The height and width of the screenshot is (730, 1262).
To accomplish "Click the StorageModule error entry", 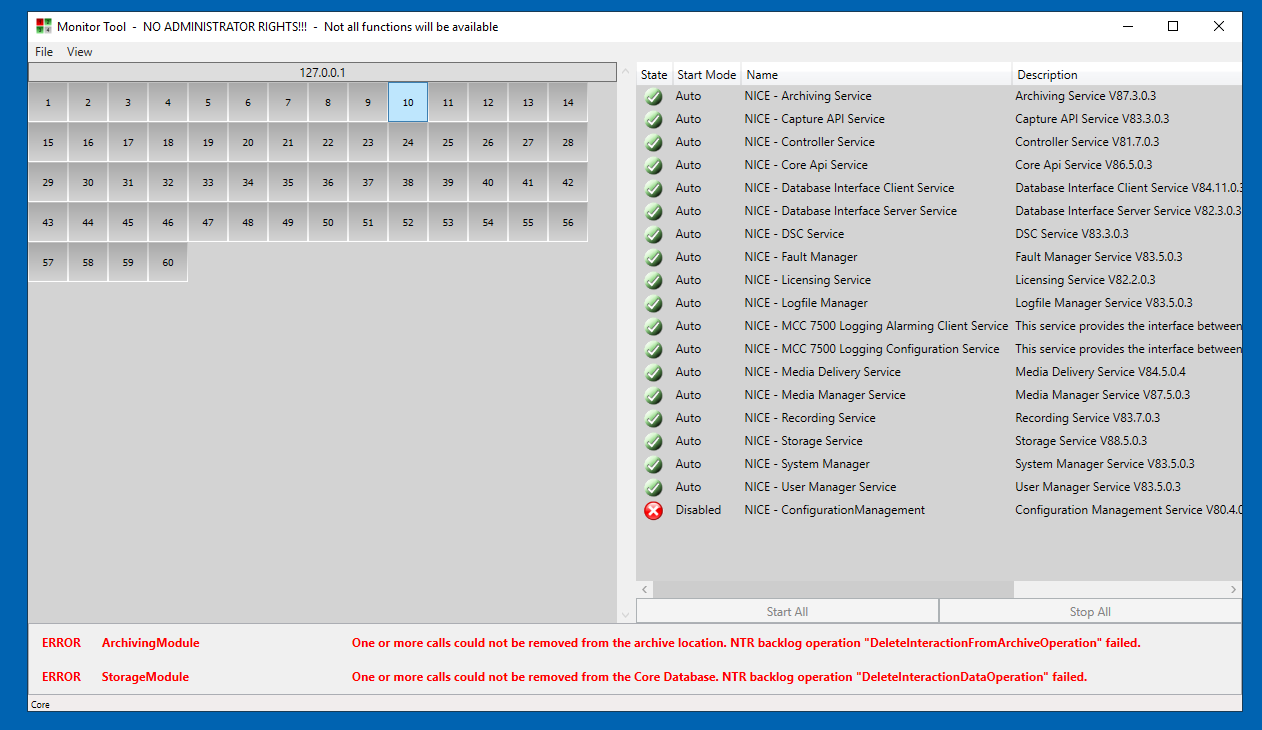I will 145,677.
